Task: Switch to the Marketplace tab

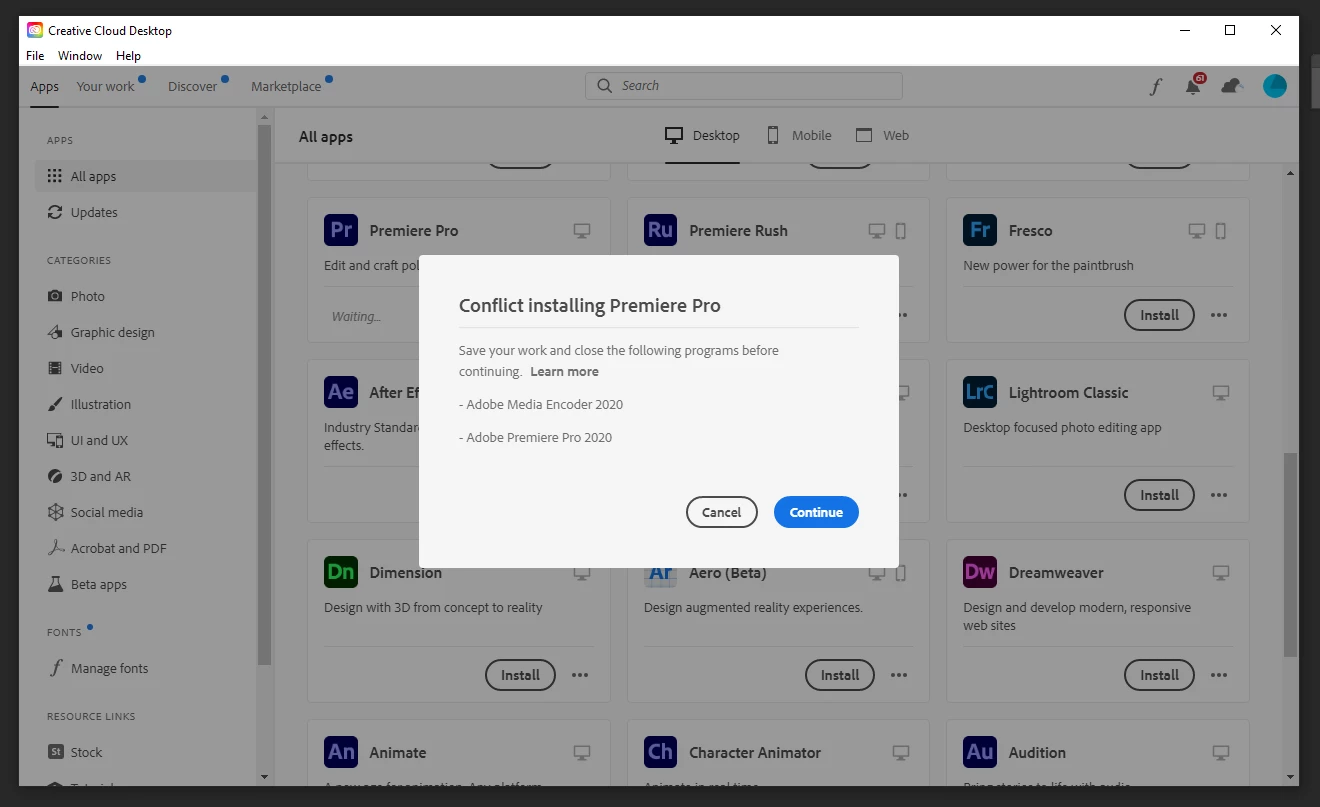Action: coord(286,87)
